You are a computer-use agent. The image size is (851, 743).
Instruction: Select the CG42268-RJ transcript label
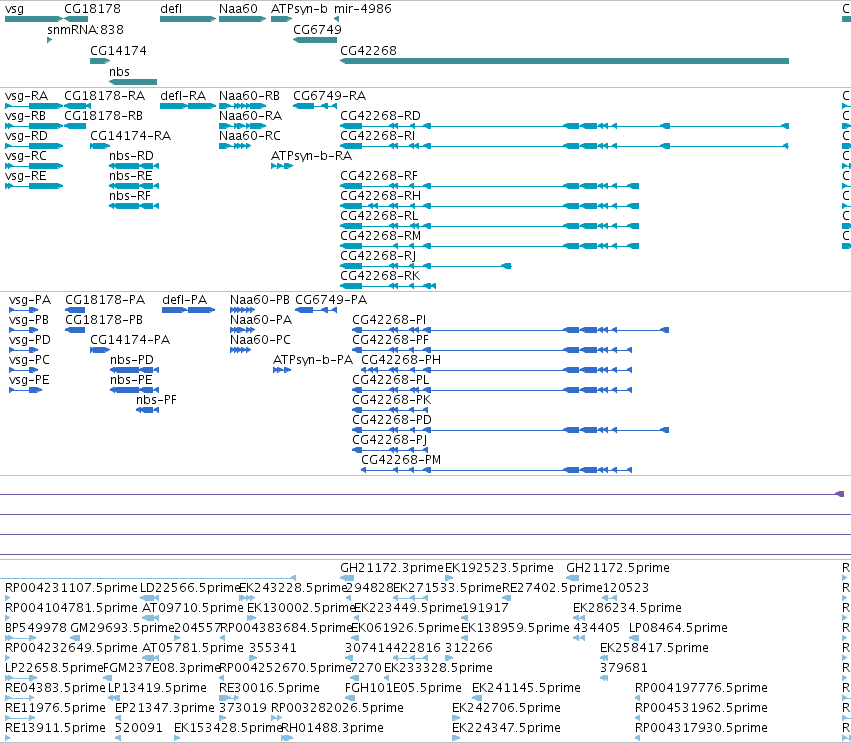(x=378, y=256)
